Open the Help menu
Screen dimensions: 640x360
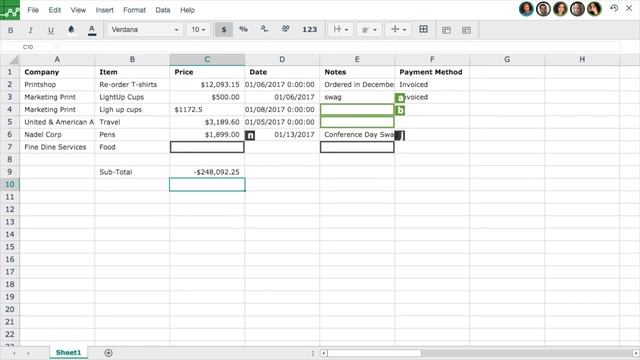pos(187,10)
